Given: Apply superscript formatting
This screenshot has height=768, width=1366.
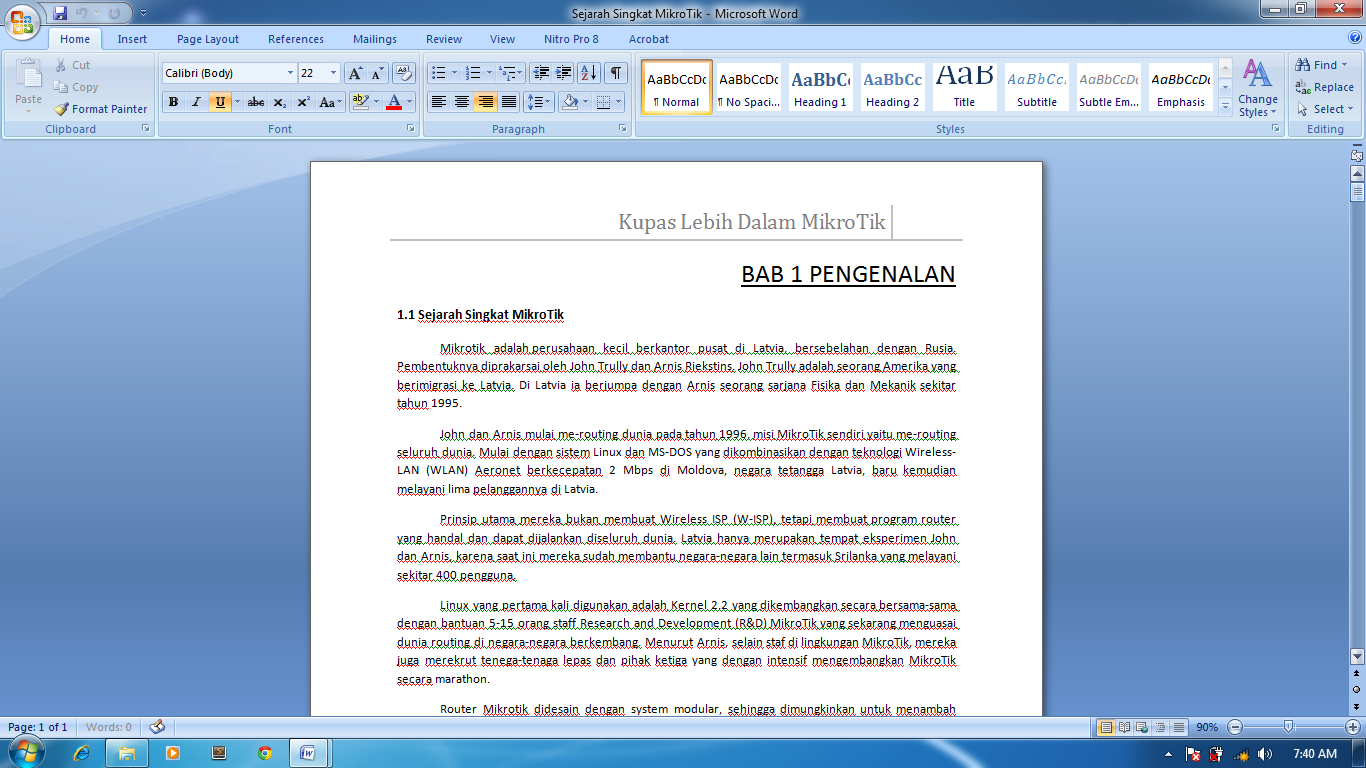Looking at the screenshot, I should [x=303, y=102].
